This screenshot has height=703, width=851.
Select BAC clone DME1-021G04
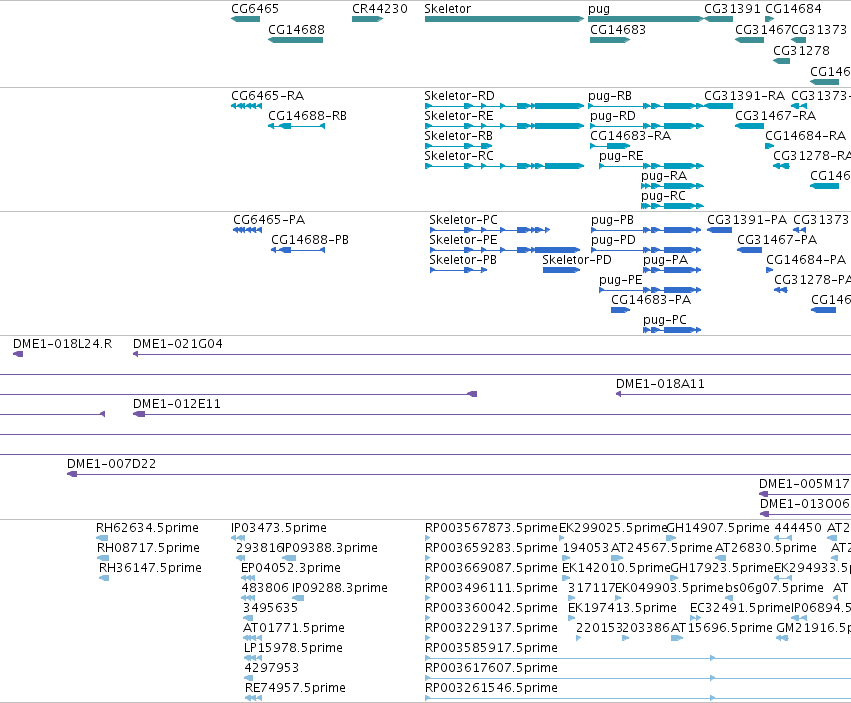(492, 354)
